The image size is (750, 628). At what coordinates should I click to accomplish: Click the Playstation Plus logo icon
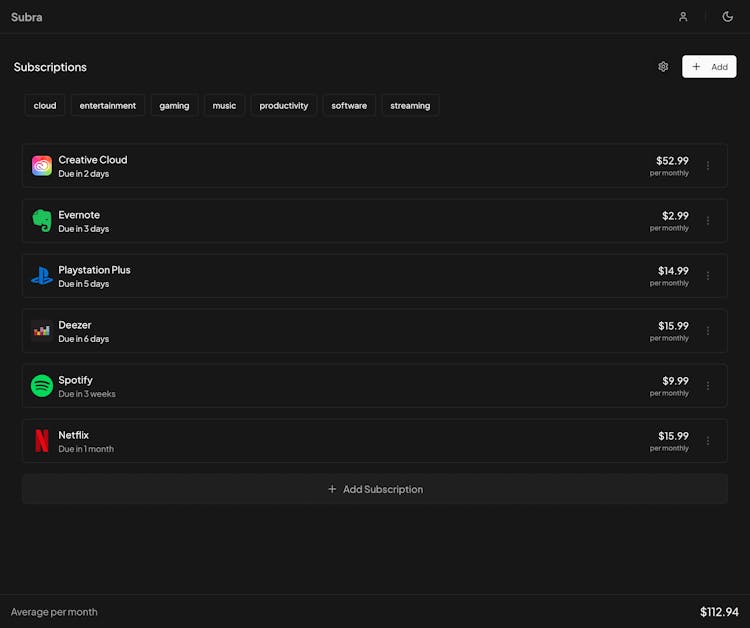(x=41, y=276)
